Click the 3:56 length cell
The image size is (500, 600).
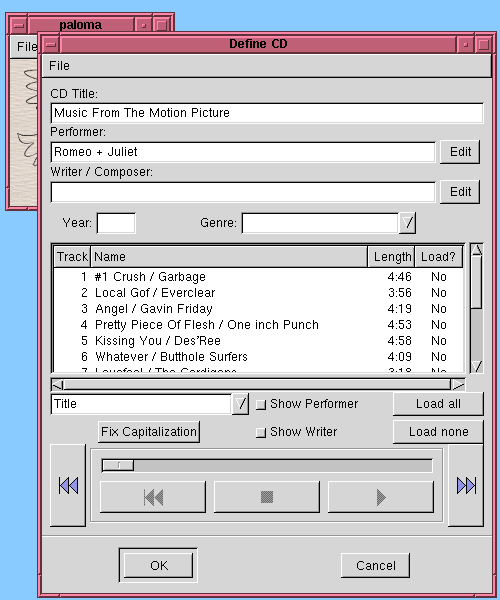[400, 293]
